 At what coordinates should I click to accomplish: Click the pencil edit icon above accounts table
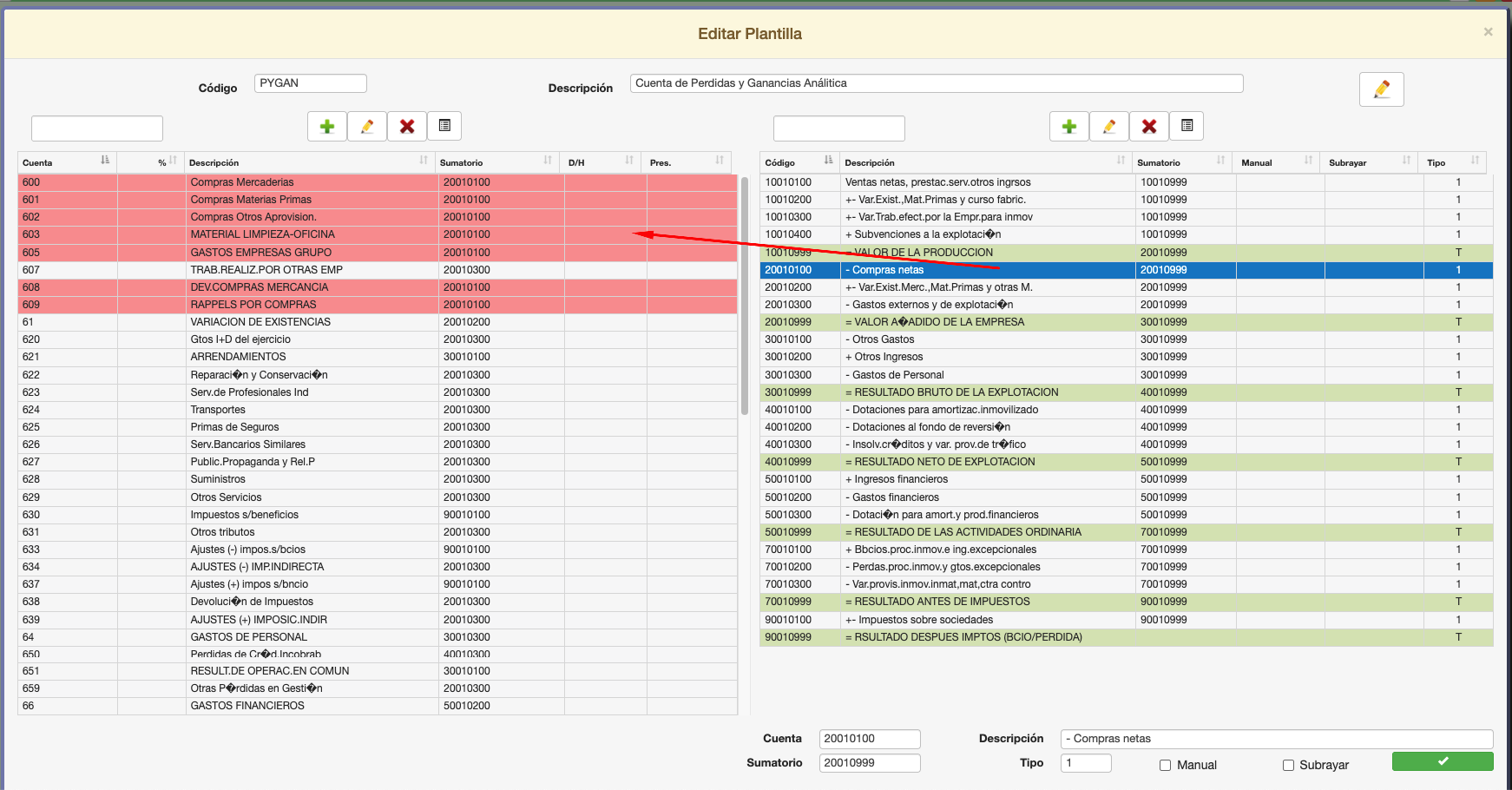[367, 127]
